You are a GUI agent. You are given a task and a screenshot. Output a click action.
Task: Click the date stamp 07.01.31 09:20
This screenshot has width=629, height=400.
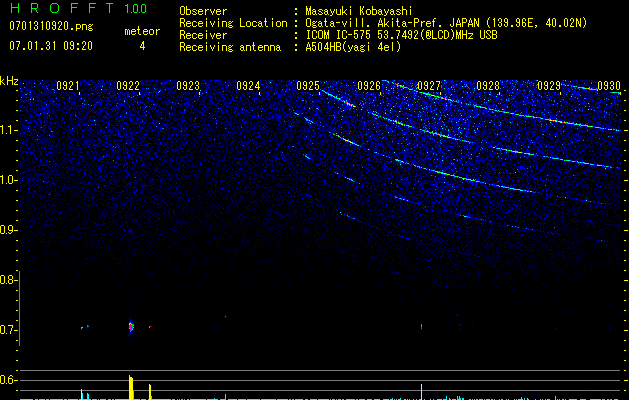51,46
